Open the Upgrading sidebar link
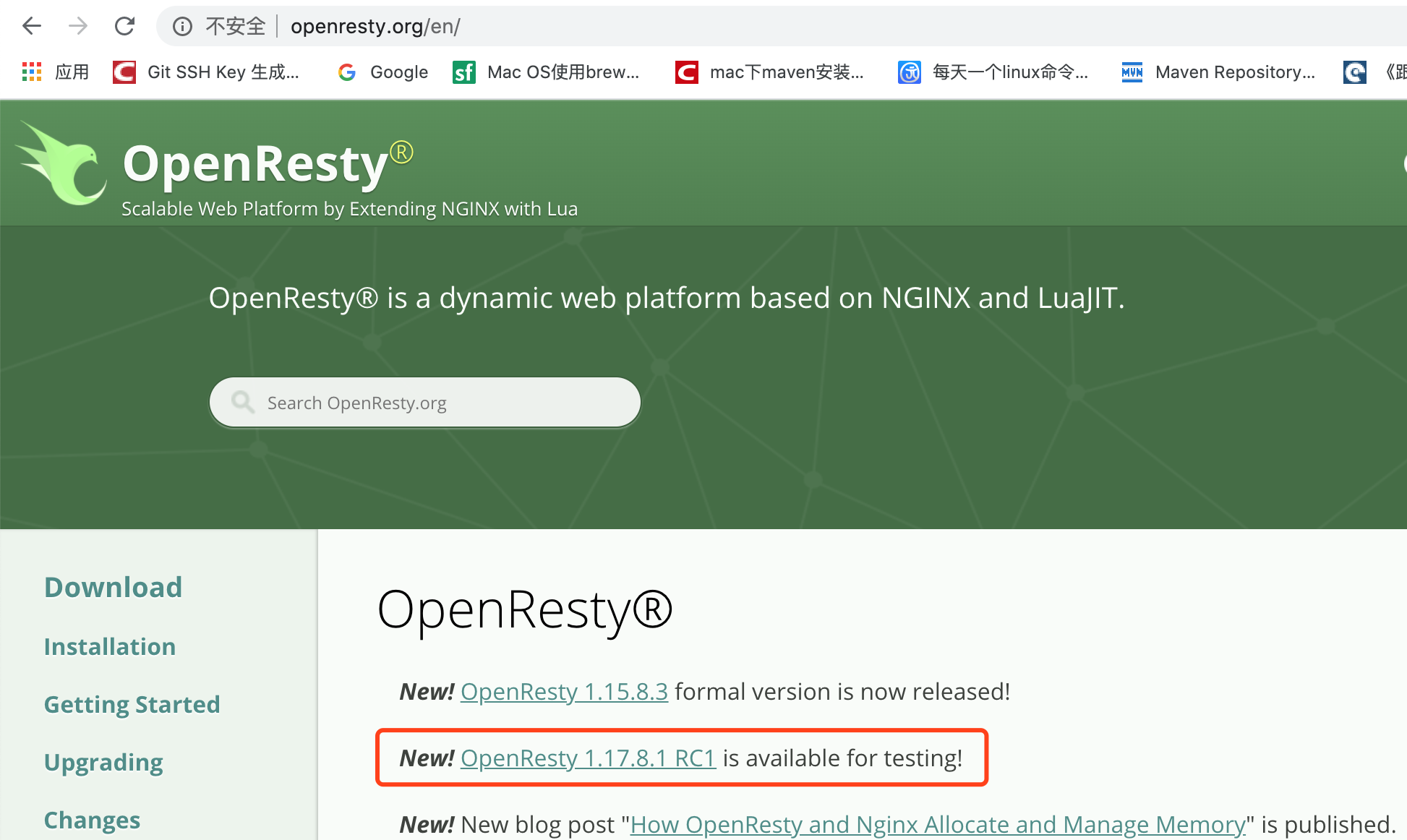The image size is (1407, 840). tap(103, 762)
